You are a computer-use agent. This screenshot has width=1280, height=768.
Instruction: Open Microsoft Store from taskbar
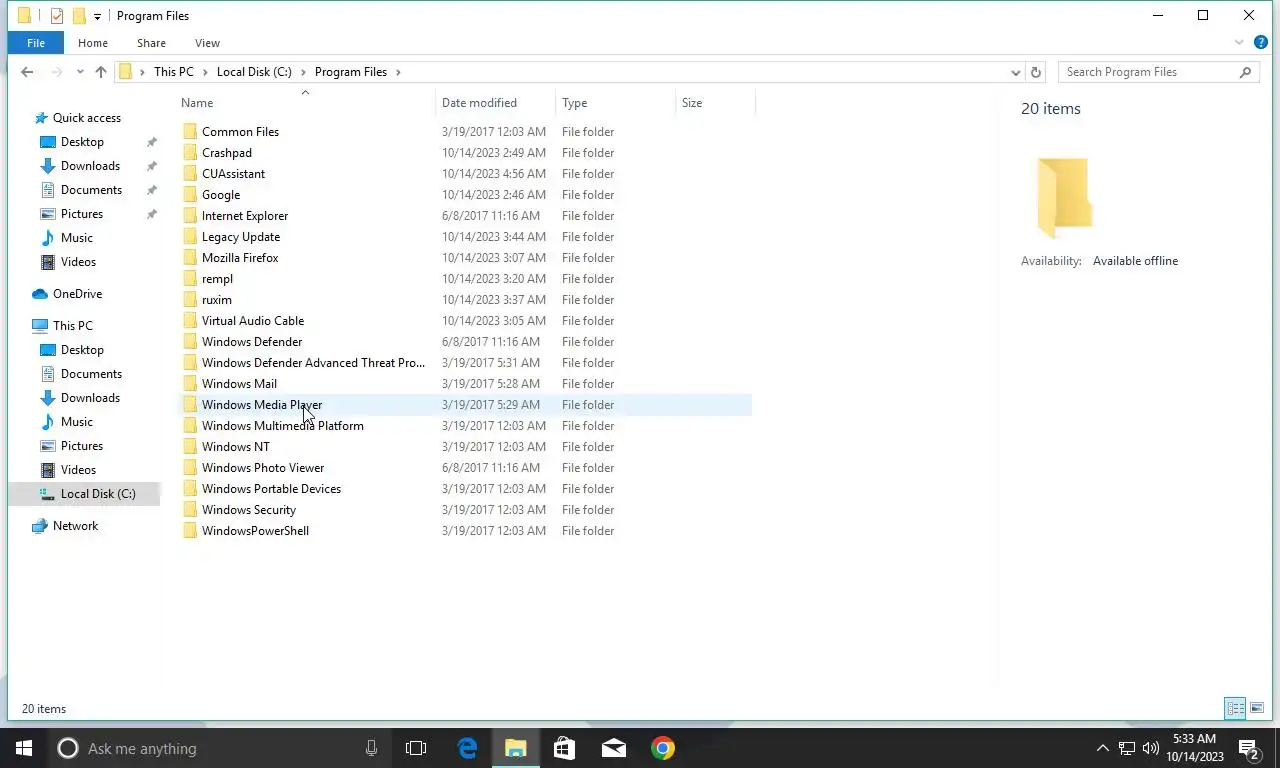point(565,748)
